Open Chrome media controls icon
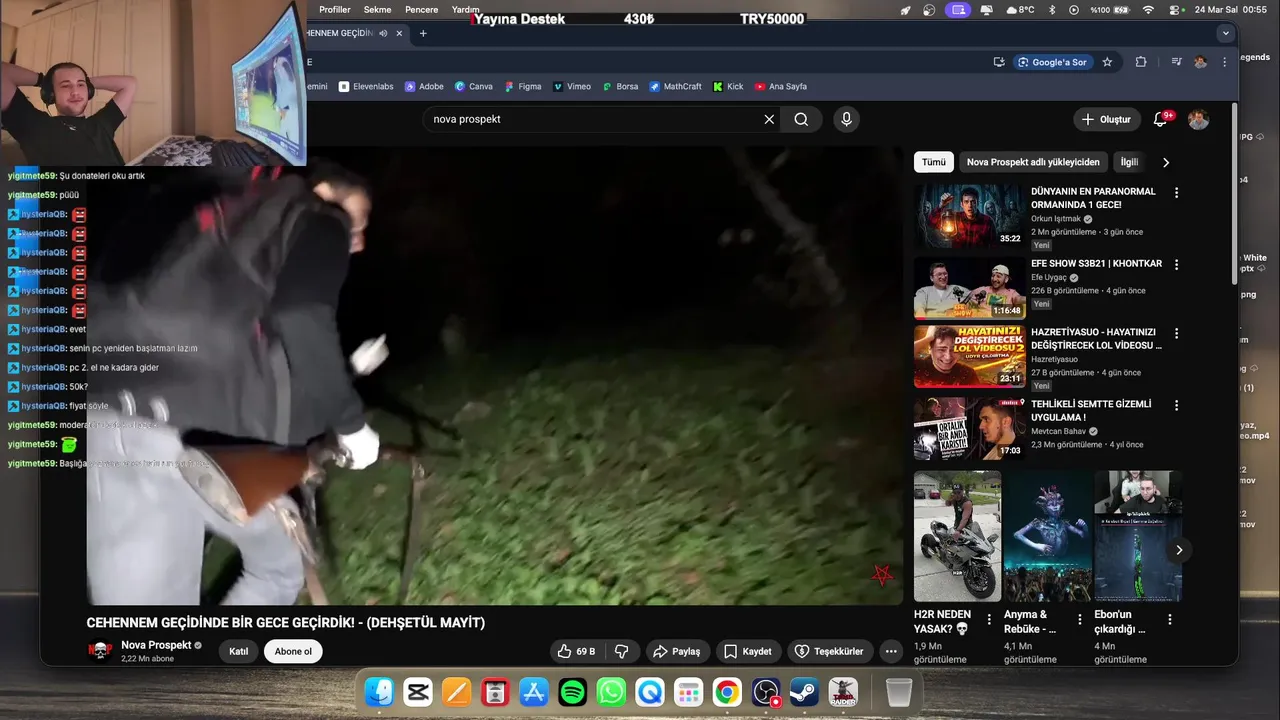The image size is (1280, 720). click(1175, 62)
